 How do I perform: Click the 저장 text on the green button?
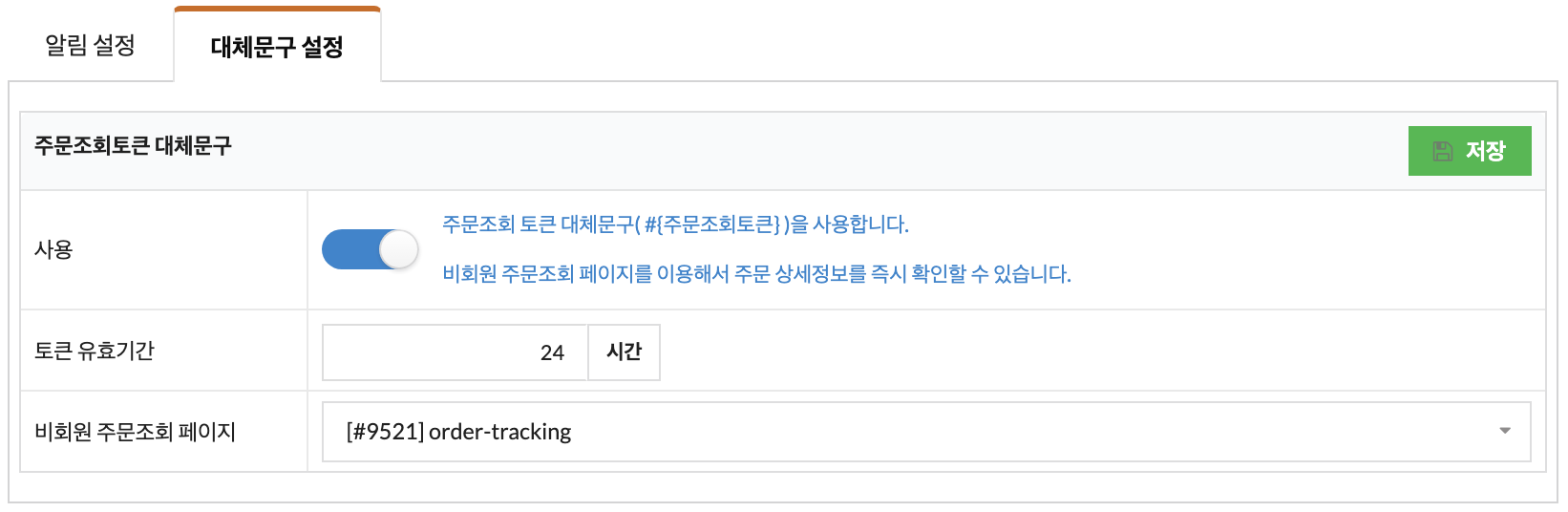[x=1486, y=151]
